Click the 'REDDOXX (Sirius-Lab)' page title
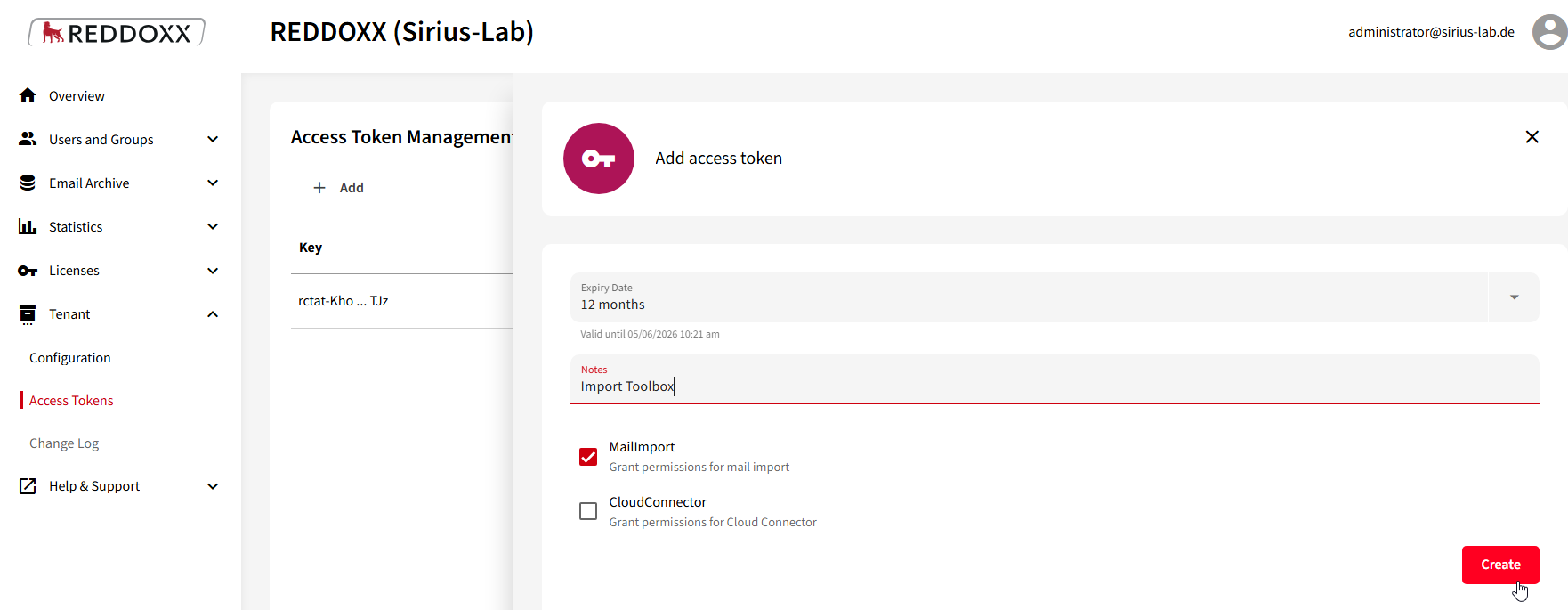 (x=402, y=32)
